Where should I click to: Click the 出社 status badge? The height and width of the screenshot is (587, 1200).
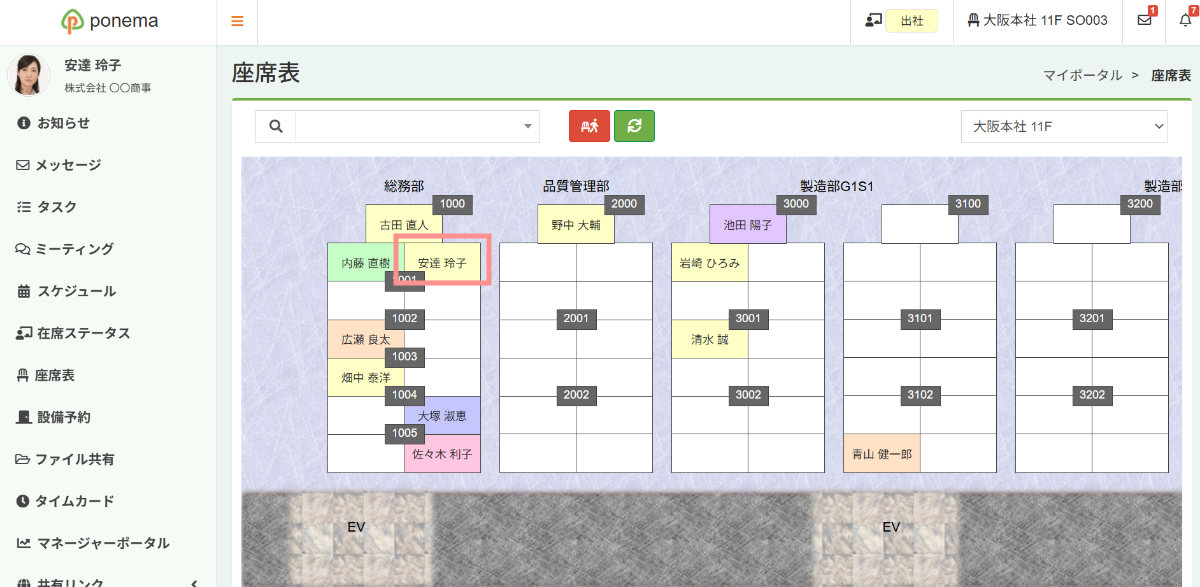coord(912,21)
